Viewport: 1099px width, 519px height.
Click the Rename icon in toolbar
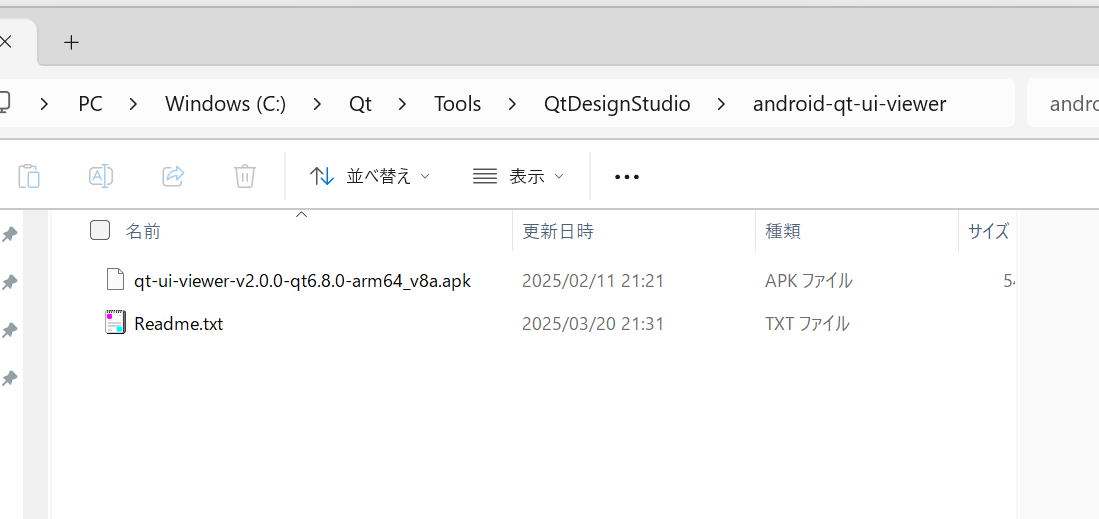click(x=102, y=176)
